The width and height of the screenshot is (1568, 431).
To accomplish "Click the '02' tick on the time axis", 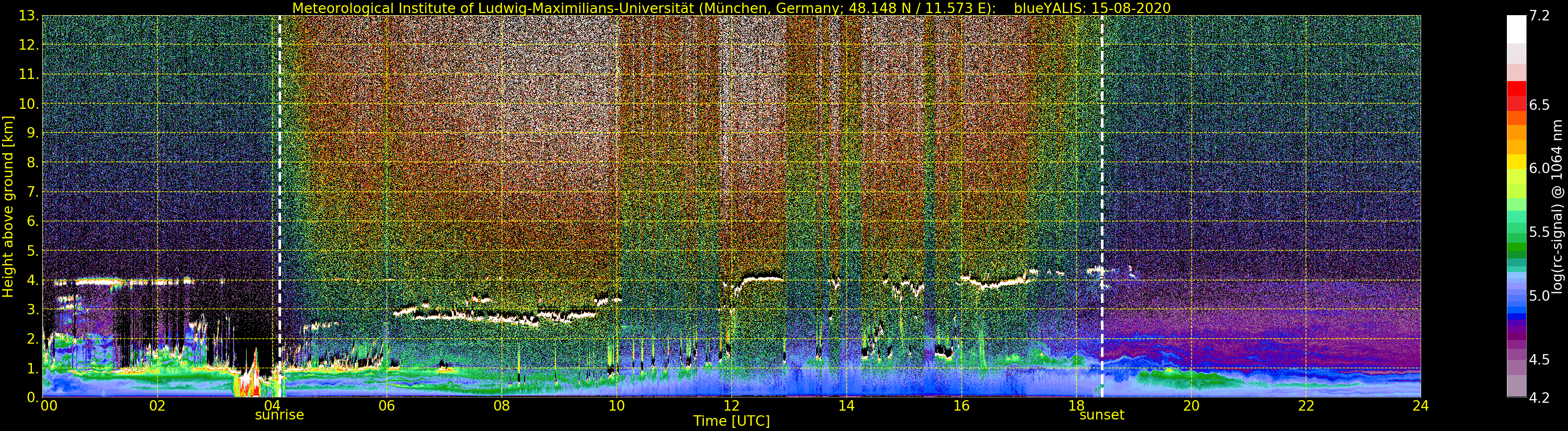I will 157,405.
